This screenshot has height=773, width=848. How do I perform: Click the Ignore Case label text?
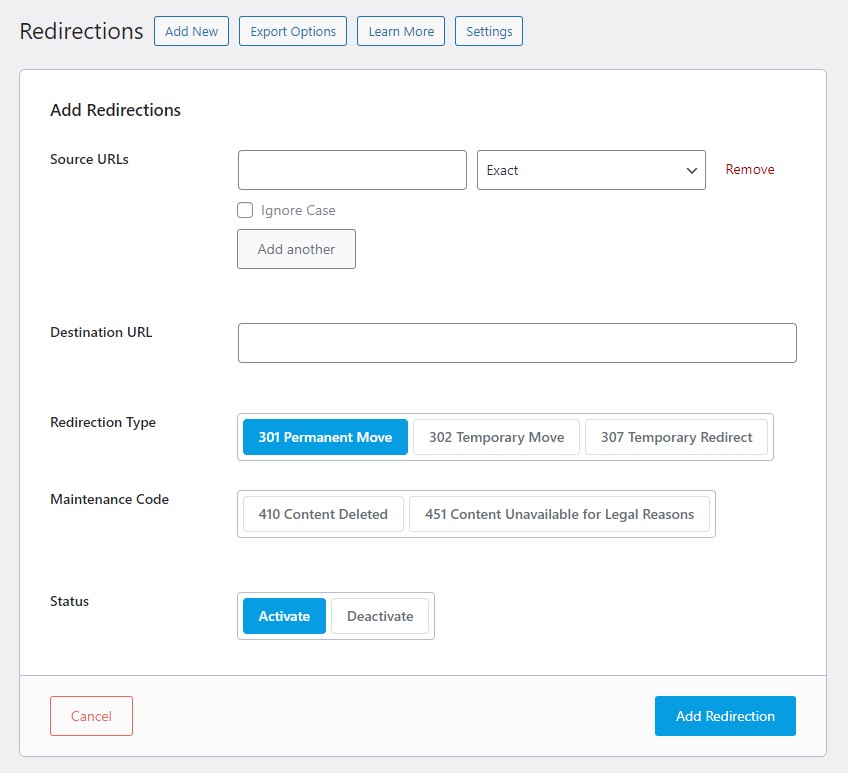[x=298, y=210]
